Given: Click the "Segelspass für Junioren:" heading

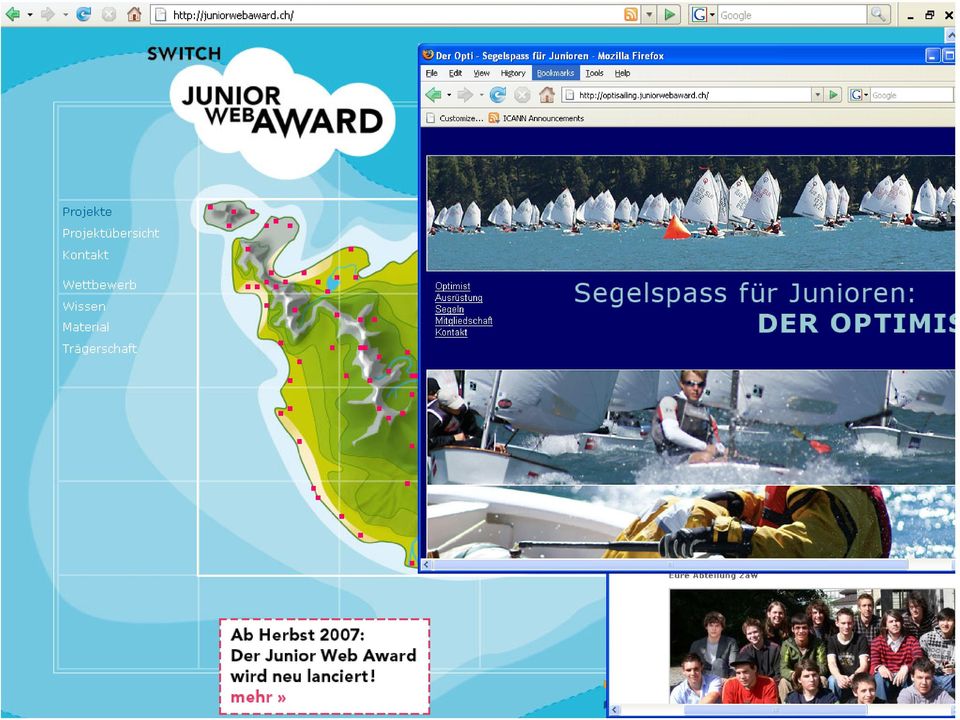Looking at the screenshot, I should coord(744,293).
